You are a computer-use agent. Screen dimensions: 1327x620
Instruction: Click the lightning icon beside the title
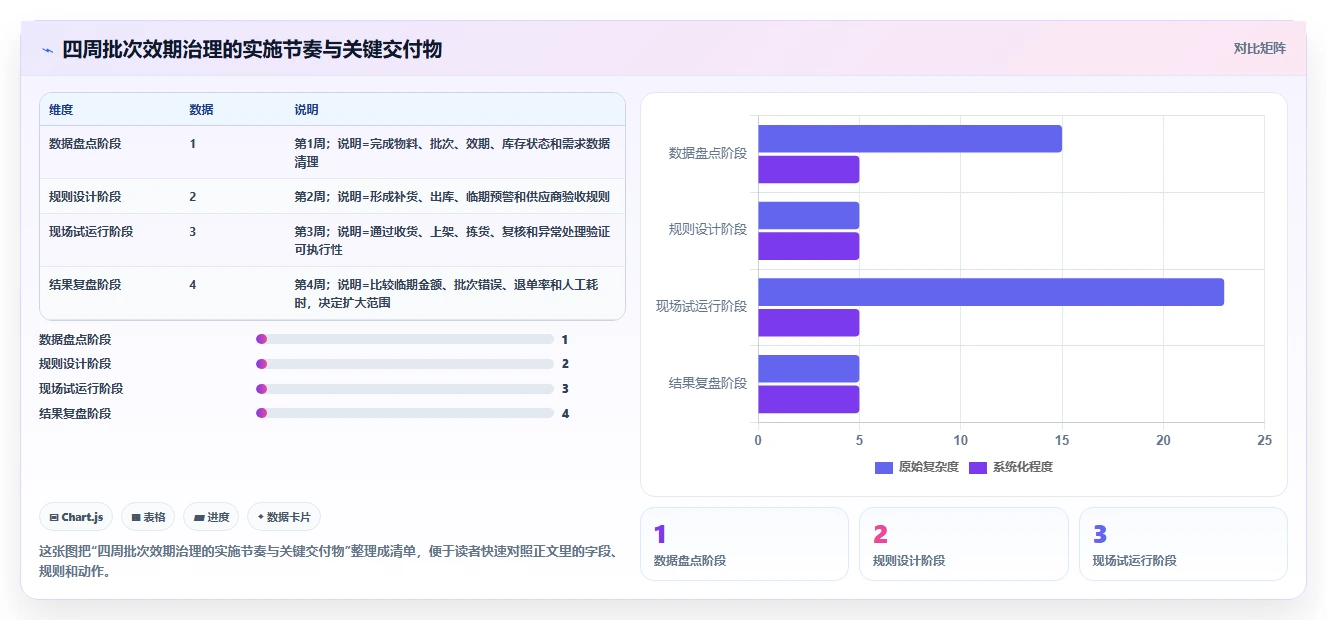(47, 49)
